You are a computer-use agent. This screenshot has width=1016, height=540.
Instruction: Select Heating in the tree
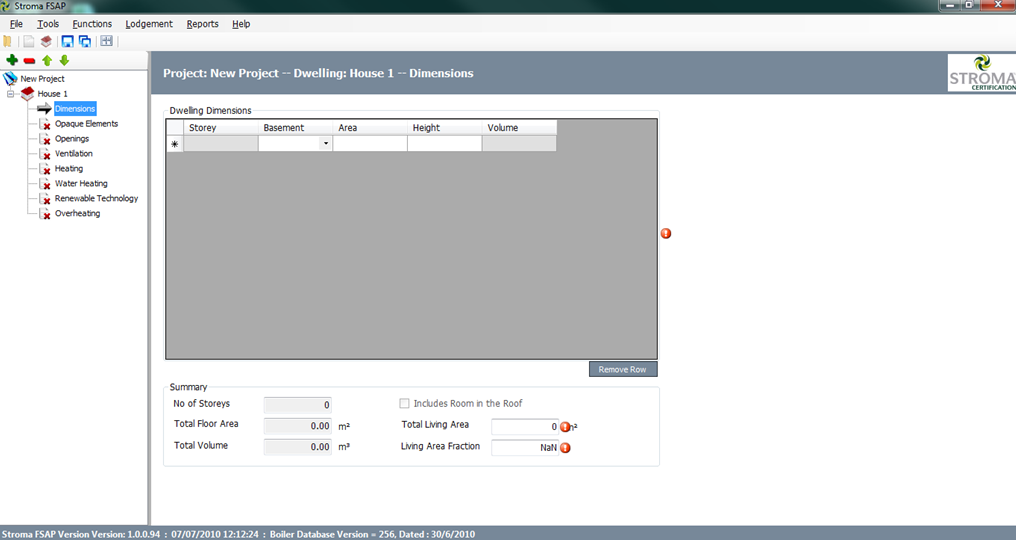[69, 169]
